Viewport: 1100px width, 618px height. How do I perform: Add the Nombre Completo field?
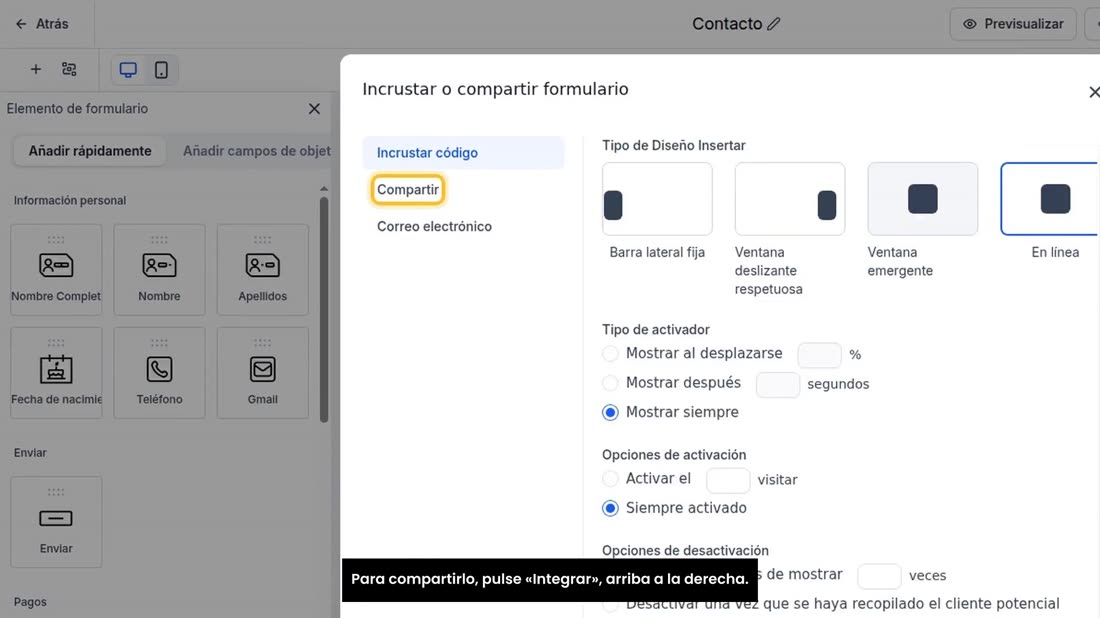click(x=56, y=269)
